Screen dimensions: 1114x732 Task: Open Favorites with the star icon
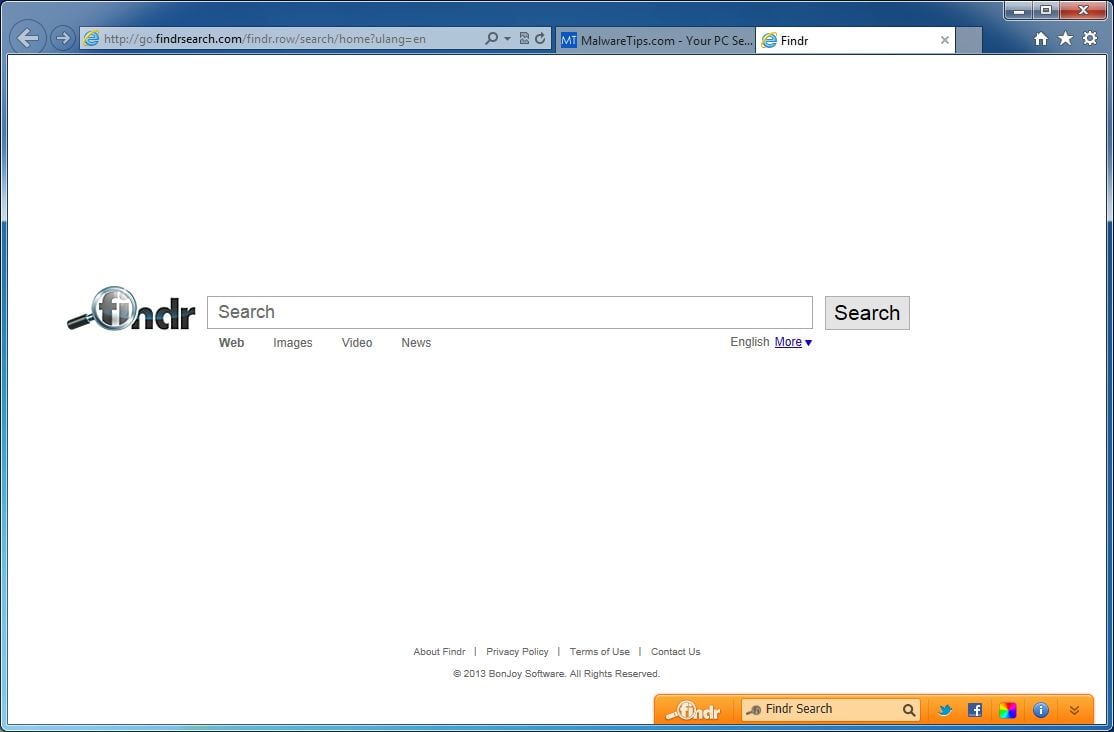click(1065, 38)
